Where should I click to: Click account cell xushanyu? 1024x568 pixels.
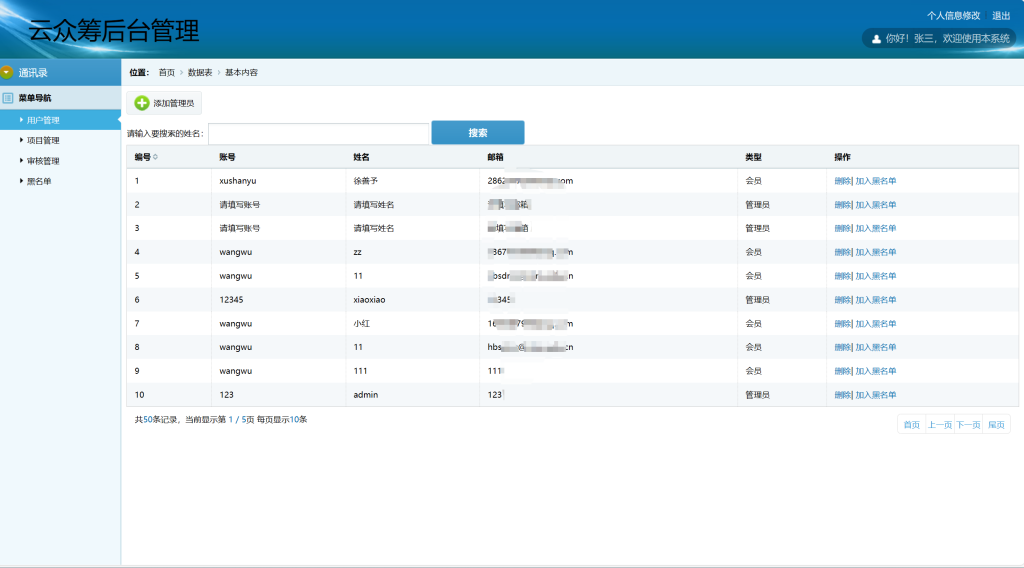tap(238, 181)
